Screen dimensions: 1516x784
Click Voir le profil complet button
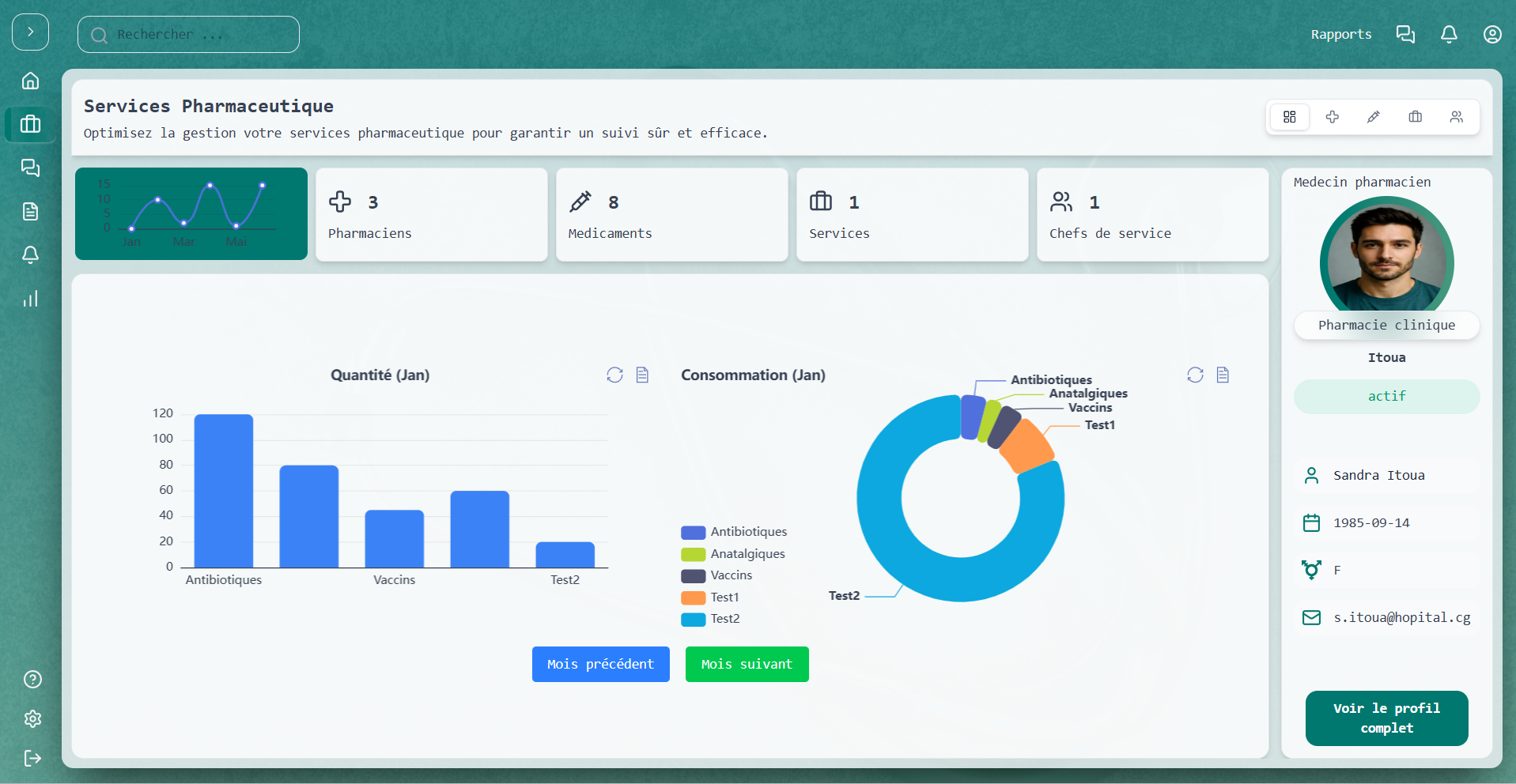point(1387,718)
